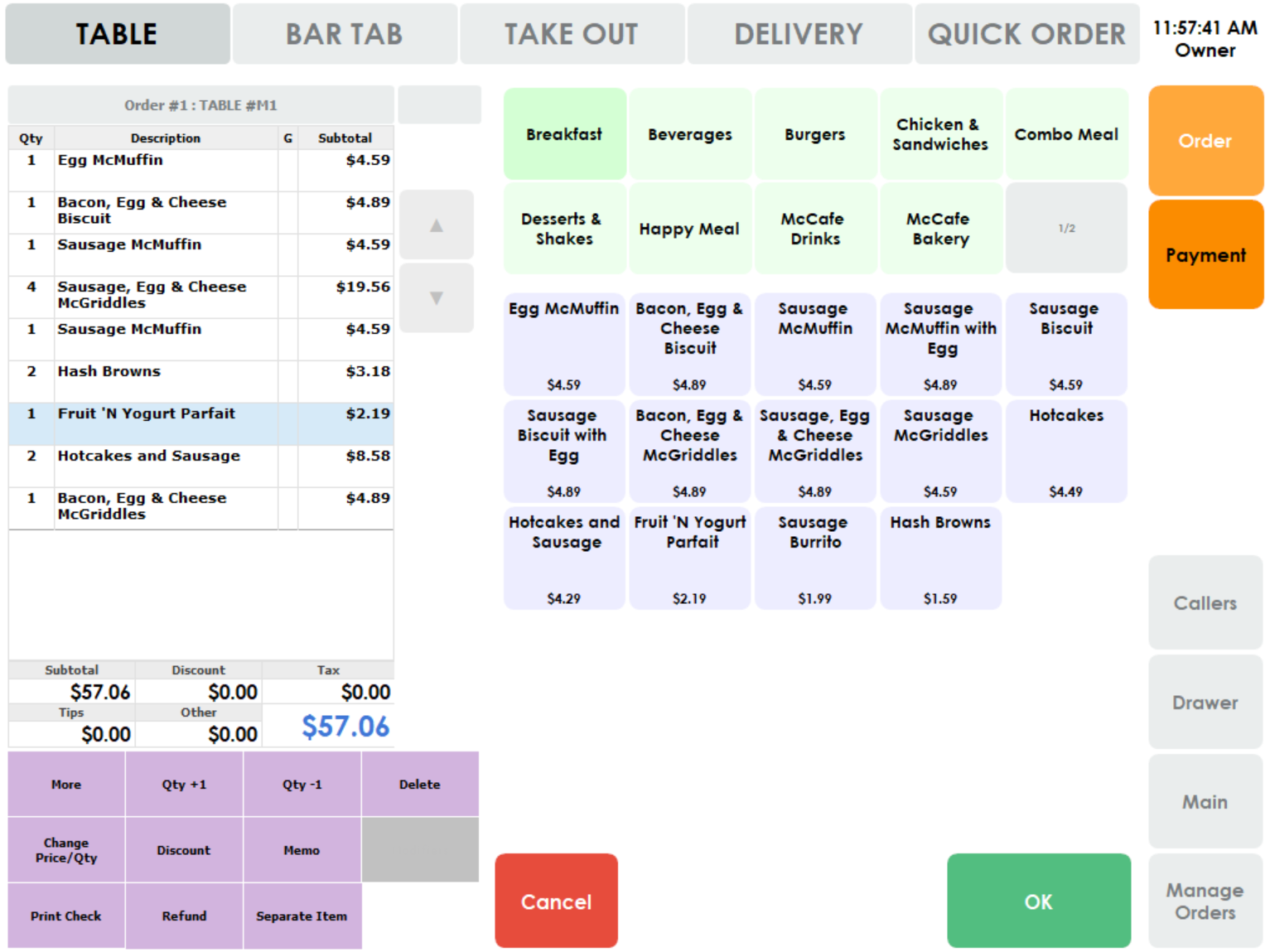Open the Payment screen

tap(1205, 254)
